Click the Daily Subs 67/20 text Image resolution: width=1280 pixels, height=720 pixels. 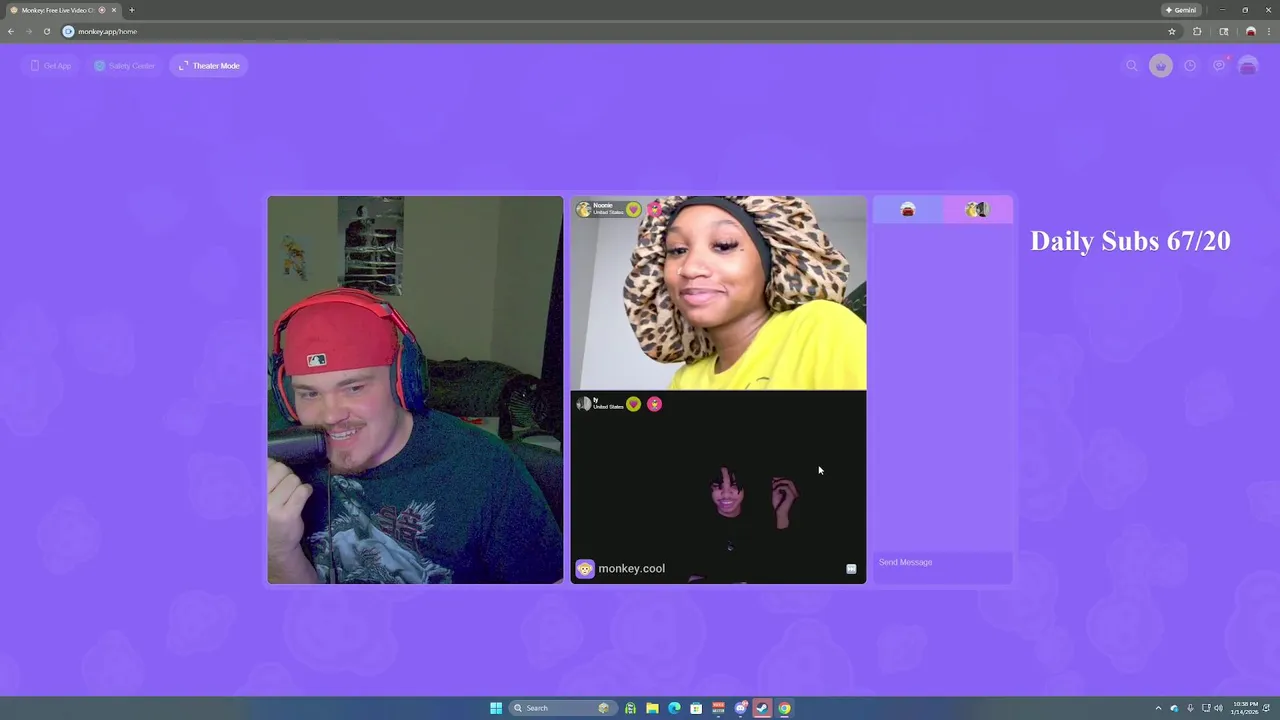click(x=1130, y=241)
